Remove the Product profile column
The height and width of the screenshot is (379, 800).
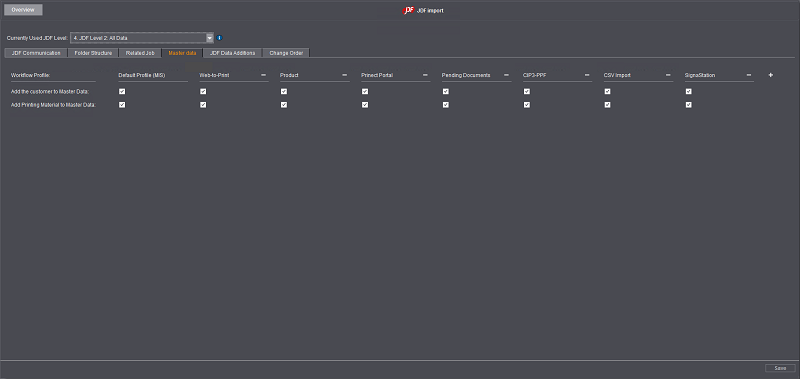click(344, 75)
